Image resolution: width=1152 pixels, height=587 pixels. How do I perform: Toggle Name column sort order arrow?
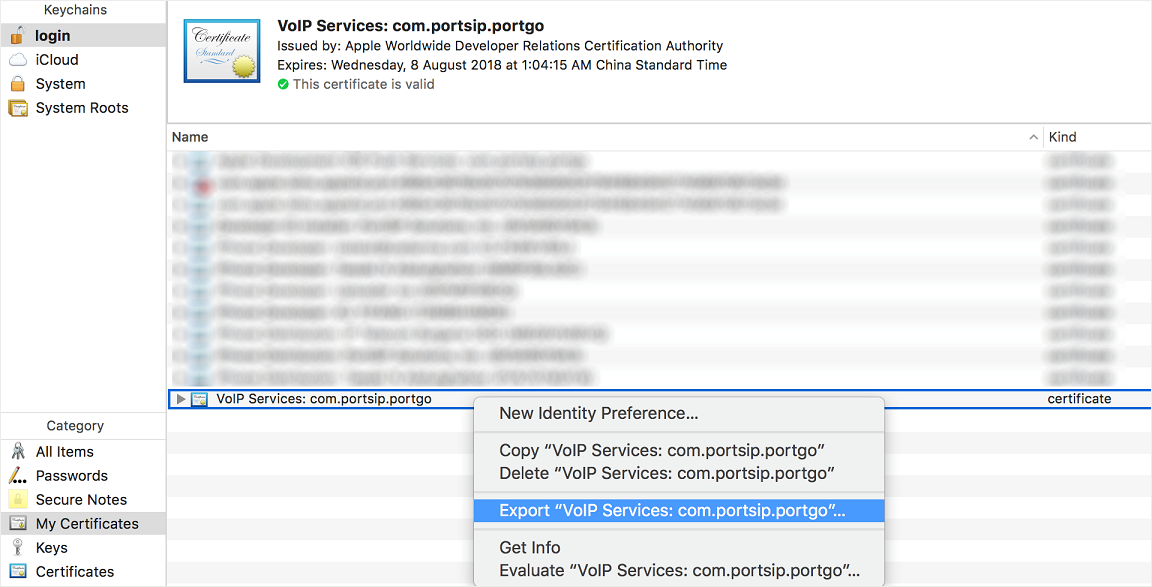pyautogui.click(x=1033, y=137)
